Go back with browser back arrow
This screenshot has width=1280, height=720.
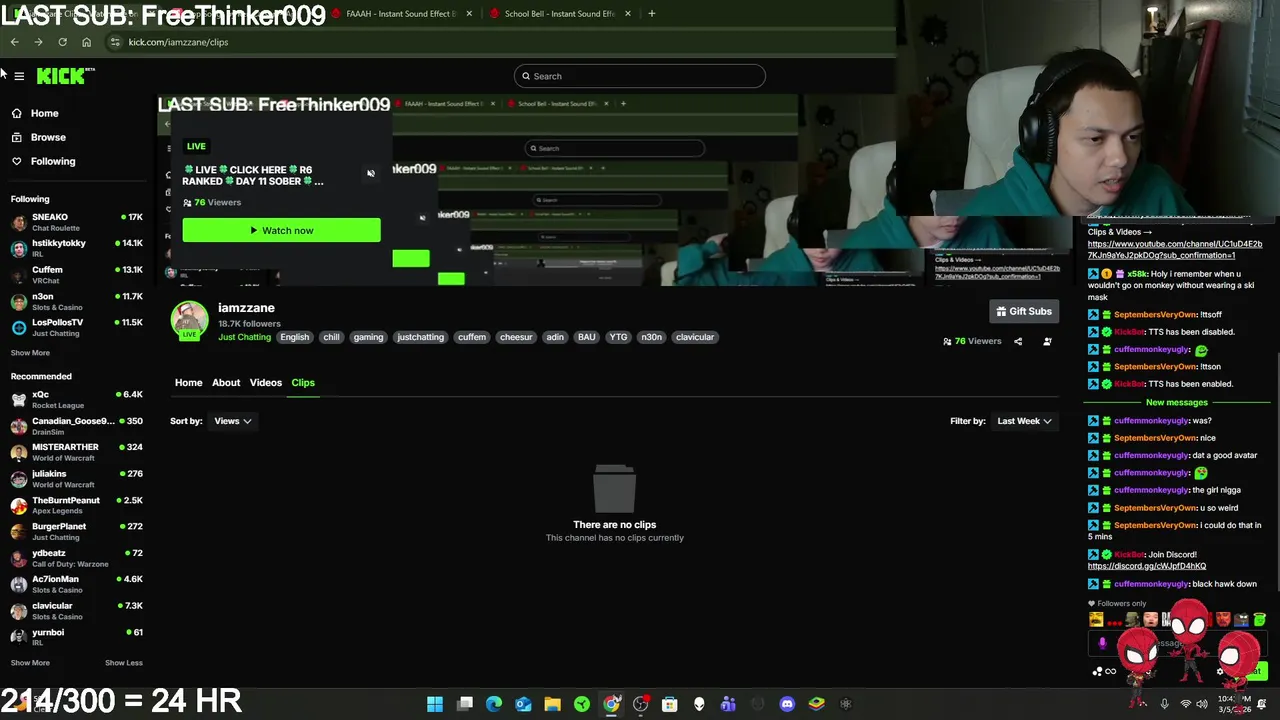14,42
